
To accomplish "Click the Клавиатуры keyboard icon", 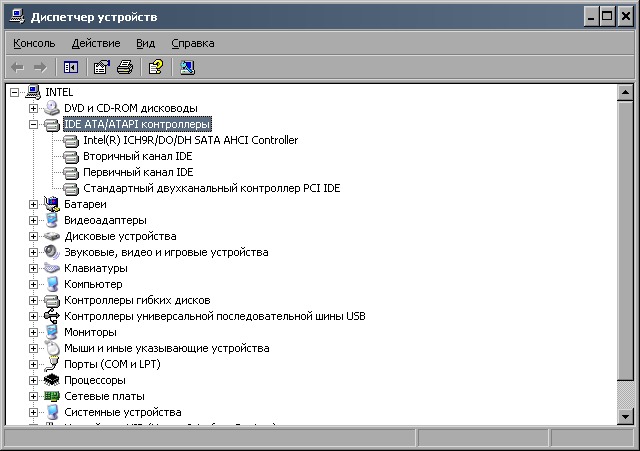I will coord(52,268).
